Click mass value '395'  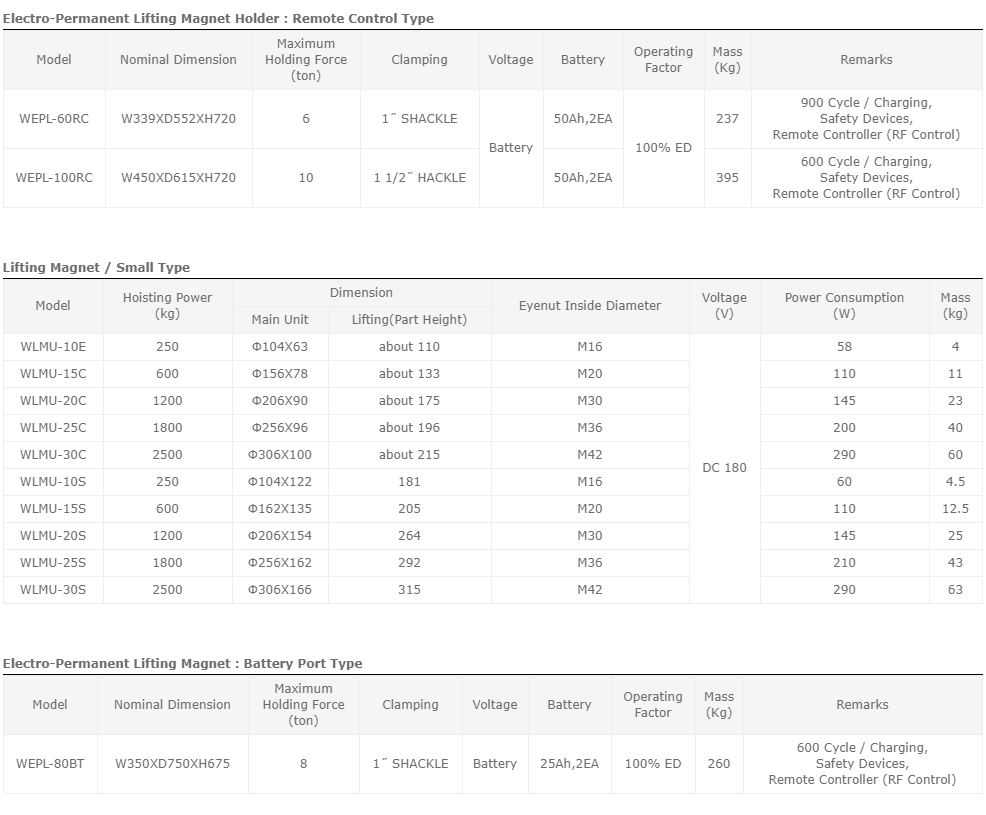coord(728,177)
